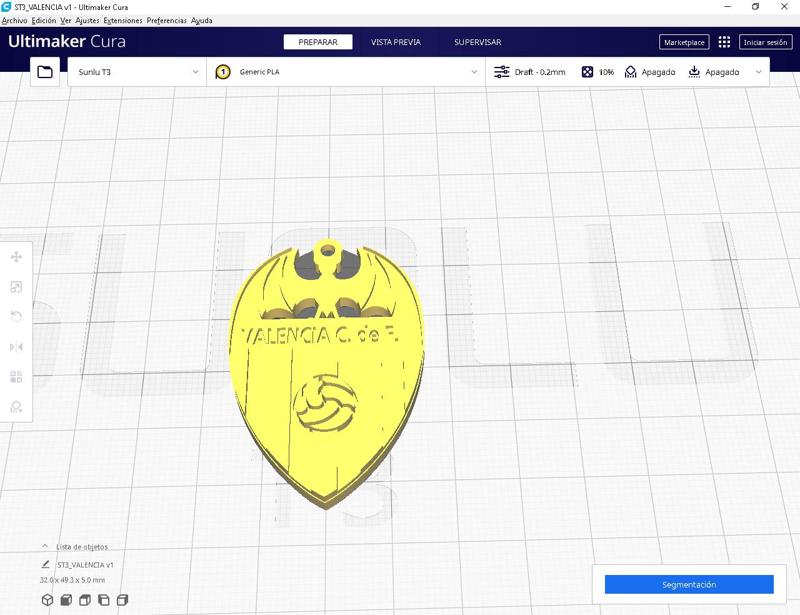Start slicing with Segmentación button
The image size is (800, 615).
click(x=689, y=584)
